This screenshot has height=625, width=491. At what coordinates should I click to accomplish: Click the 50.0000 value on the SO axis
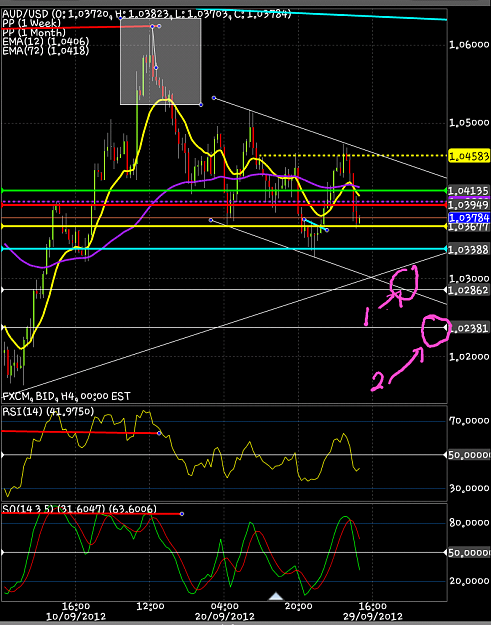(x=469, y=552)
